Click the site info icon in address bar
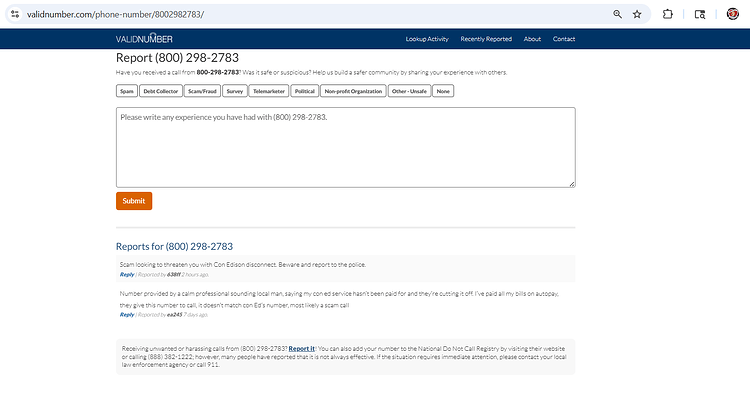 15,14
